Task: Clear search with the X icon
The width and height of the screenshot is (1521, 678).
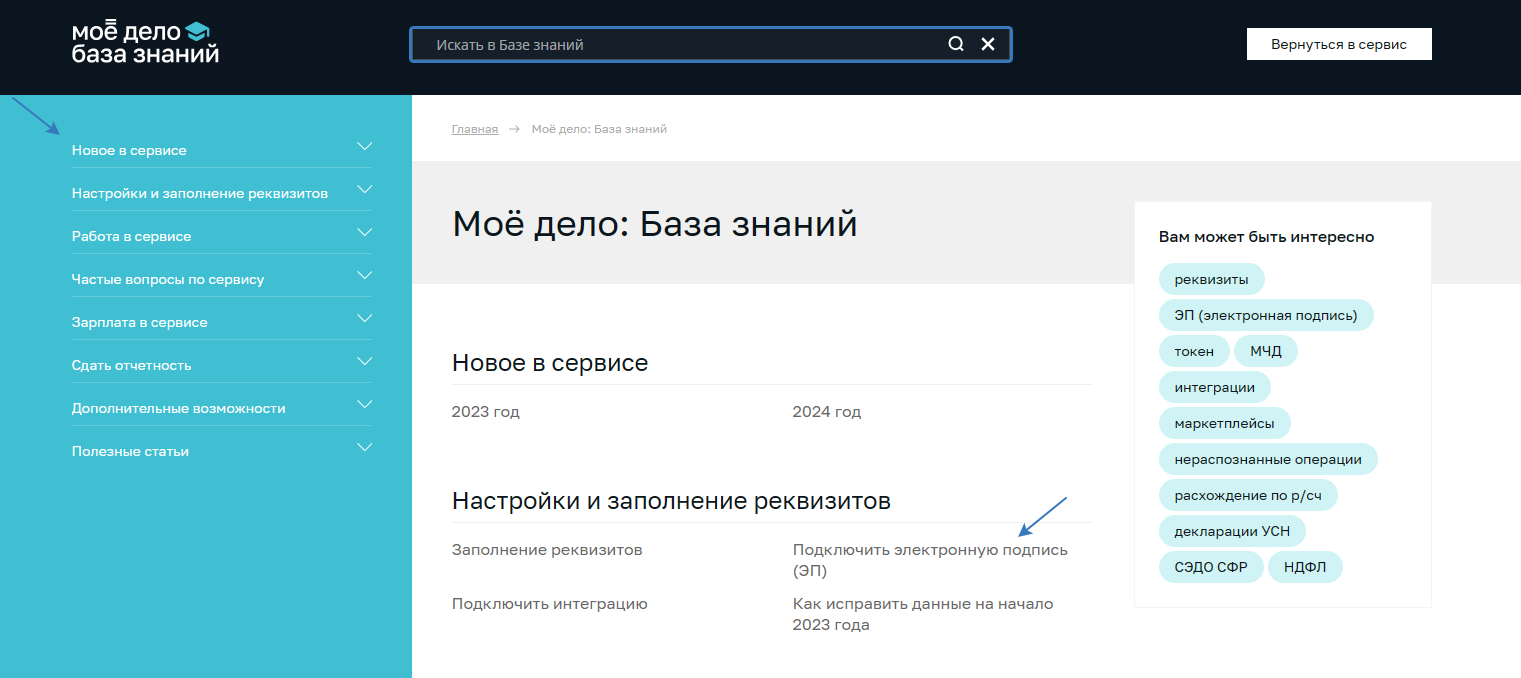Action: tap(988, 44)
